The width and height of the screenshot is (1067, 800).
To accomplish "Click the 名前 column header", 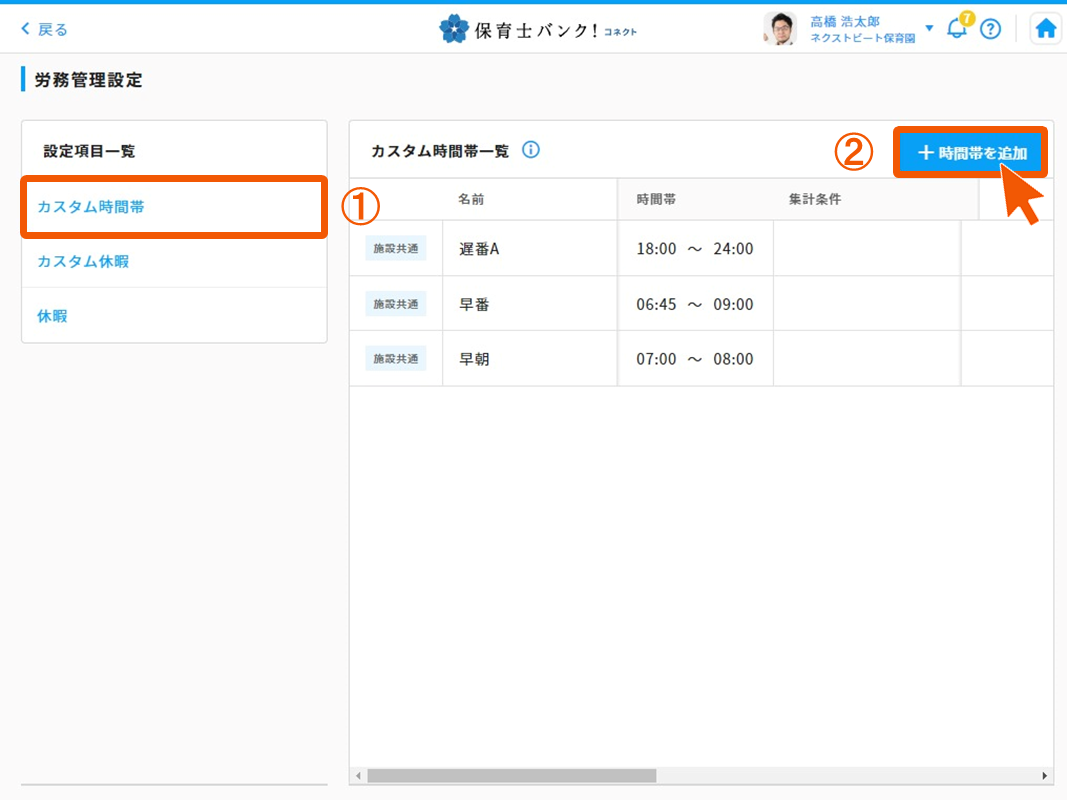I will 471,199.
